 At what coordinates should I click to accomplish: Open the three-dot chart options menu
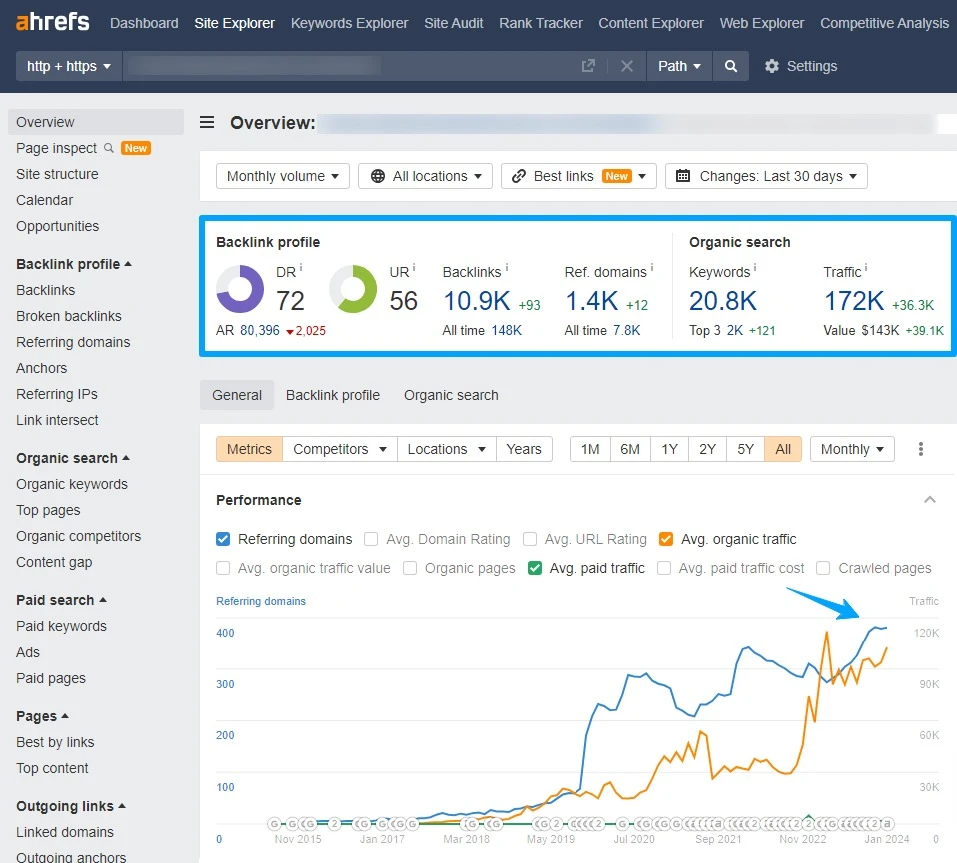(920, 449)
